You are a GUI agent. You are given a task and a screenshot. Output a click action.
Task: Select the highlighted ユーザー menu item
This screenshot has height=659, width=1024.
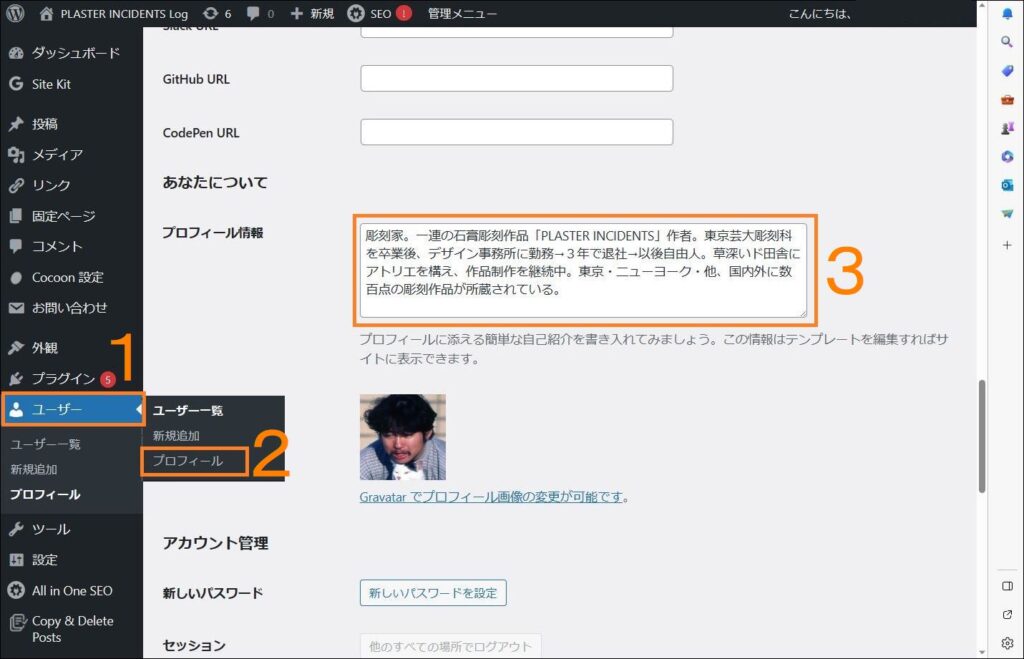click(72, 410)
